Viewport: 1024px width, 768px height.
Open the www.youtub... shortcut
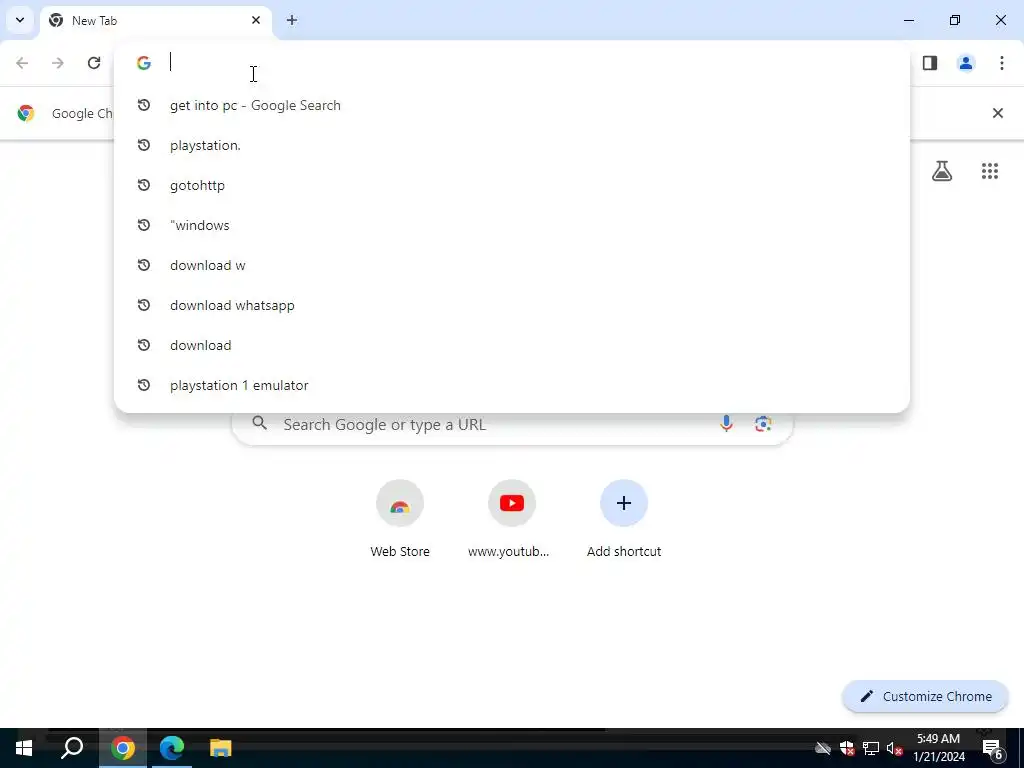point(509,519)
